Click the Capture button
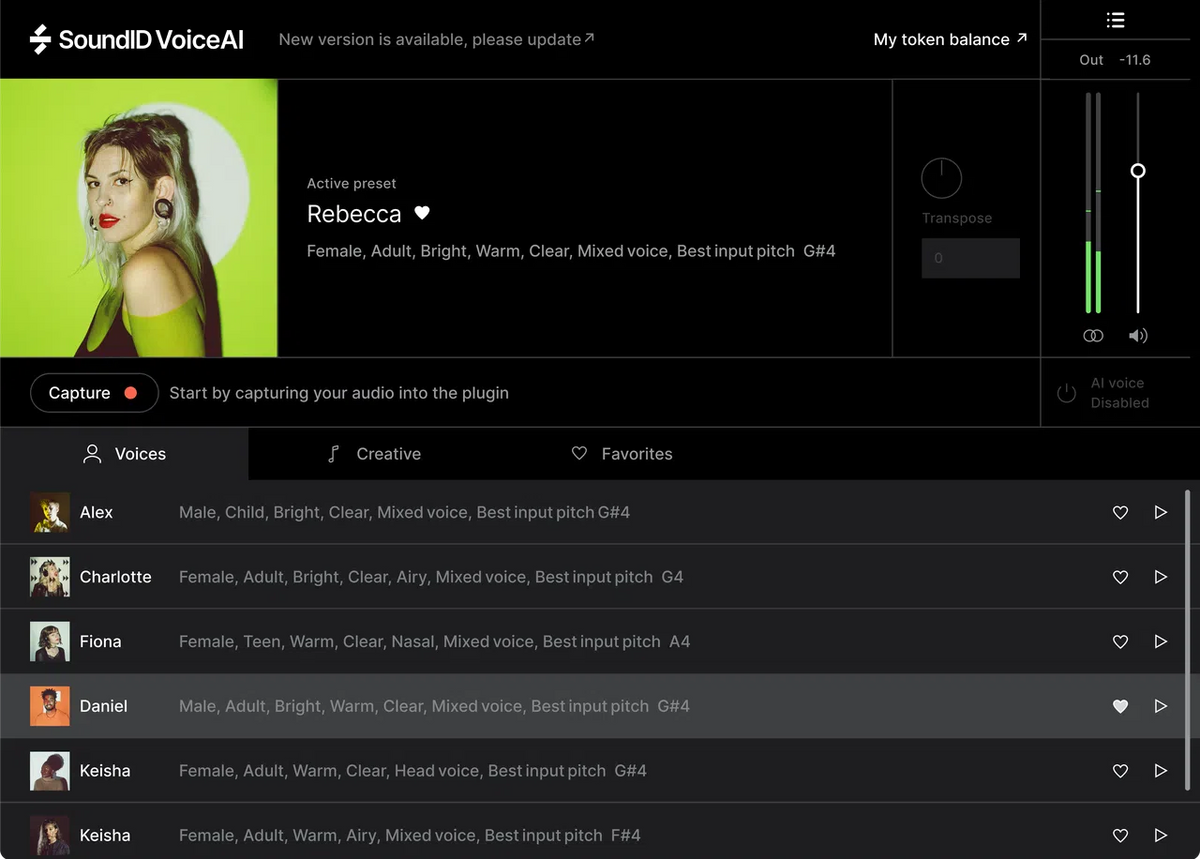This screenshot has height=859, width=1200. tap(94, 392)
